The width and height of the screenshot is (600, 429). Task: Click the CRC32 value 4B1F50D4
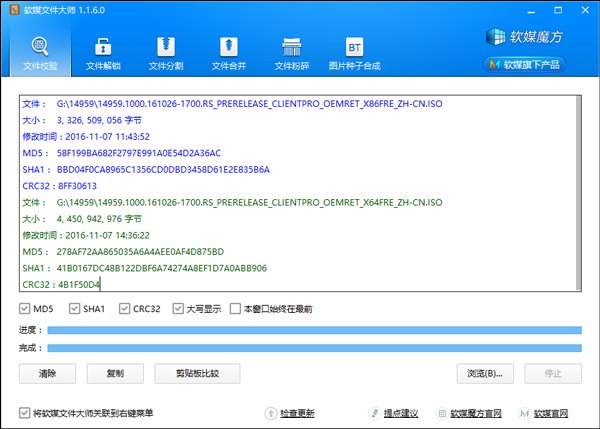click(x=79, y=285)
